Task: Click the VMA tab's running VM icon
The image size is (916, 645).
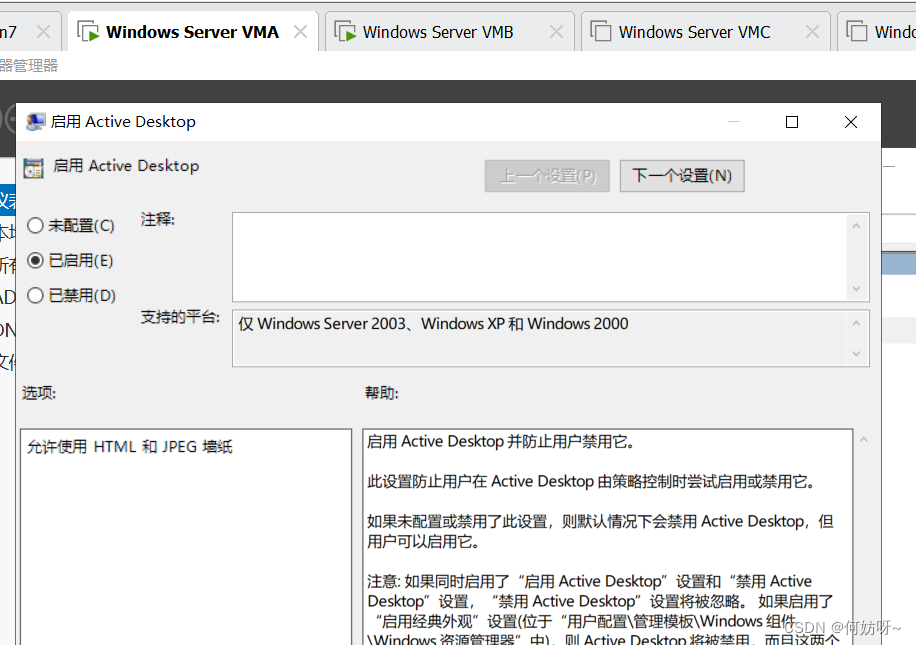Action: [88, 31]
